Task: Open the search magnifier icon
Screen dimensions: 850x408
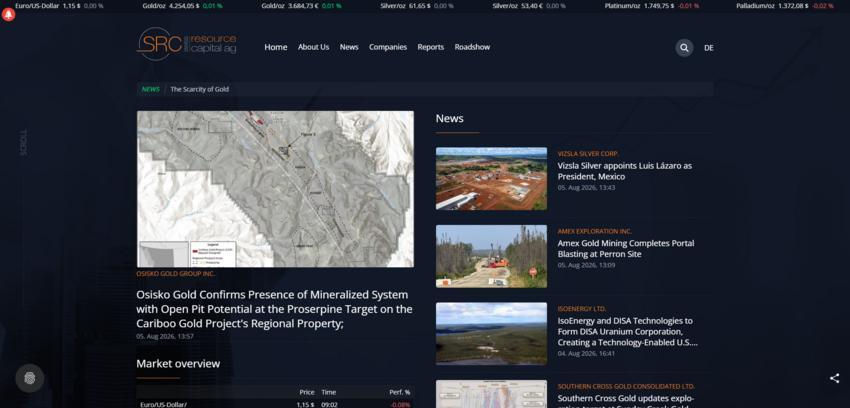Action: tap(684, 48)
